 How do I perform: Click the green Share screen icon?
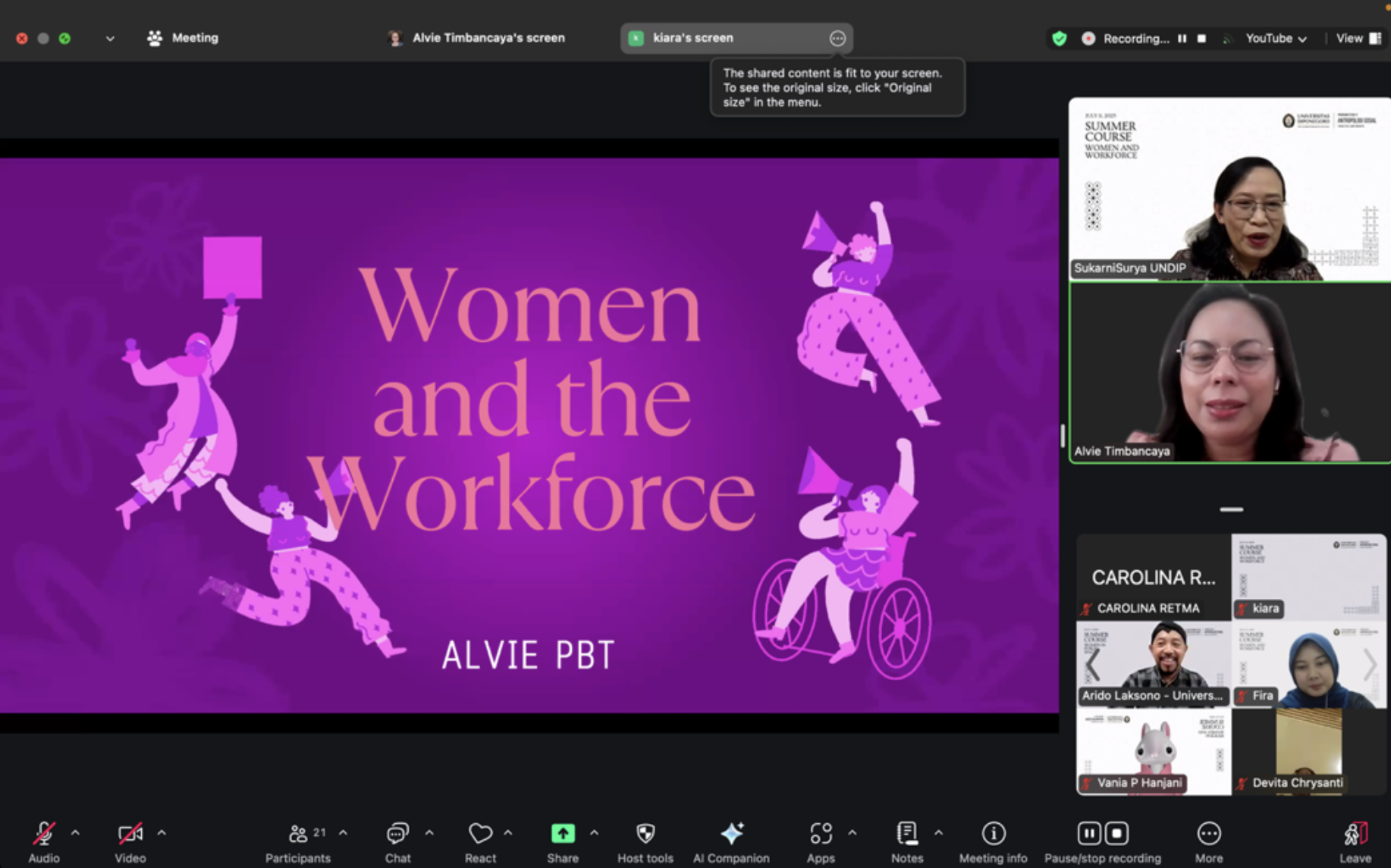coord(562,834)
